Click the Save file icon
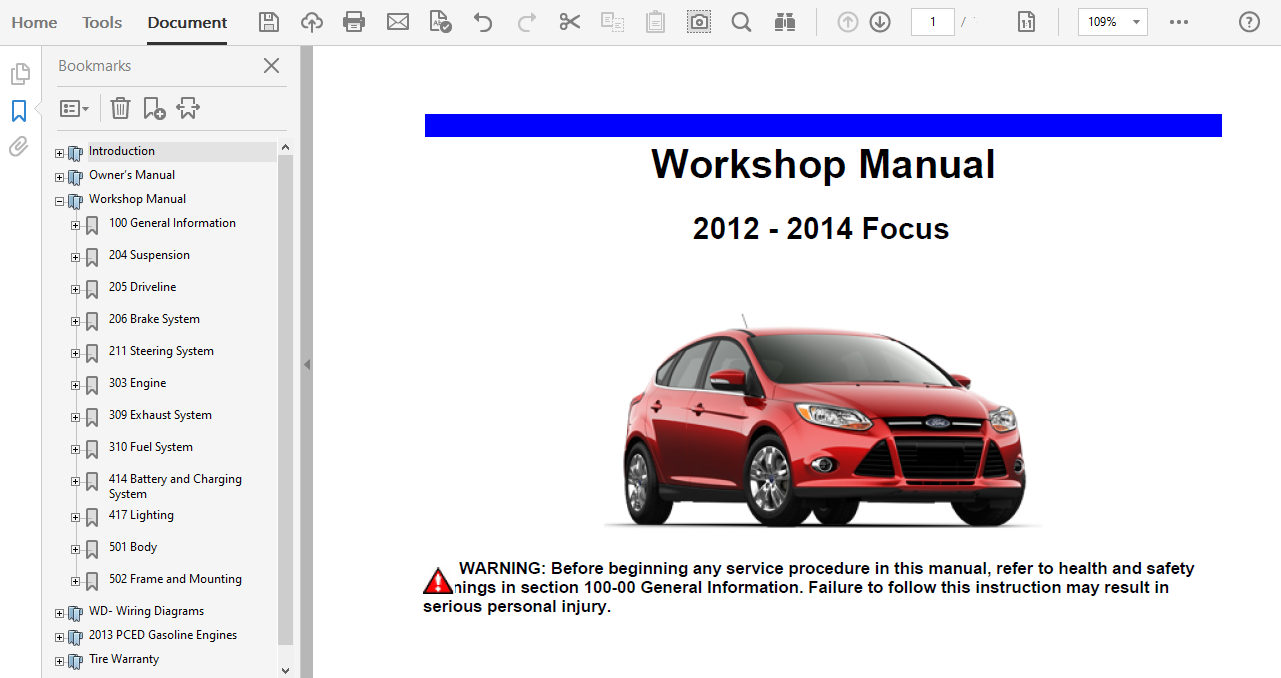The image size is (1281, 678). click(x=269, y=22)
